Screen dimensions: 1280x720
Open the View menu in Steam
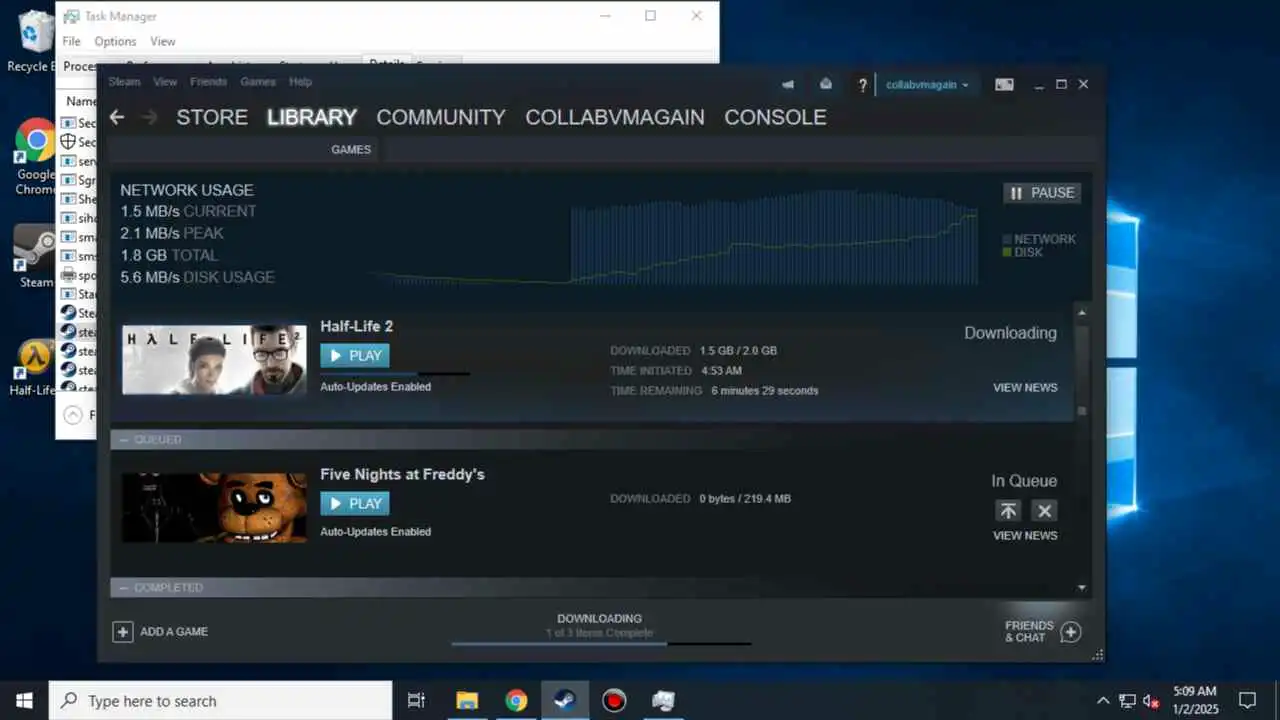click(165, 82)
